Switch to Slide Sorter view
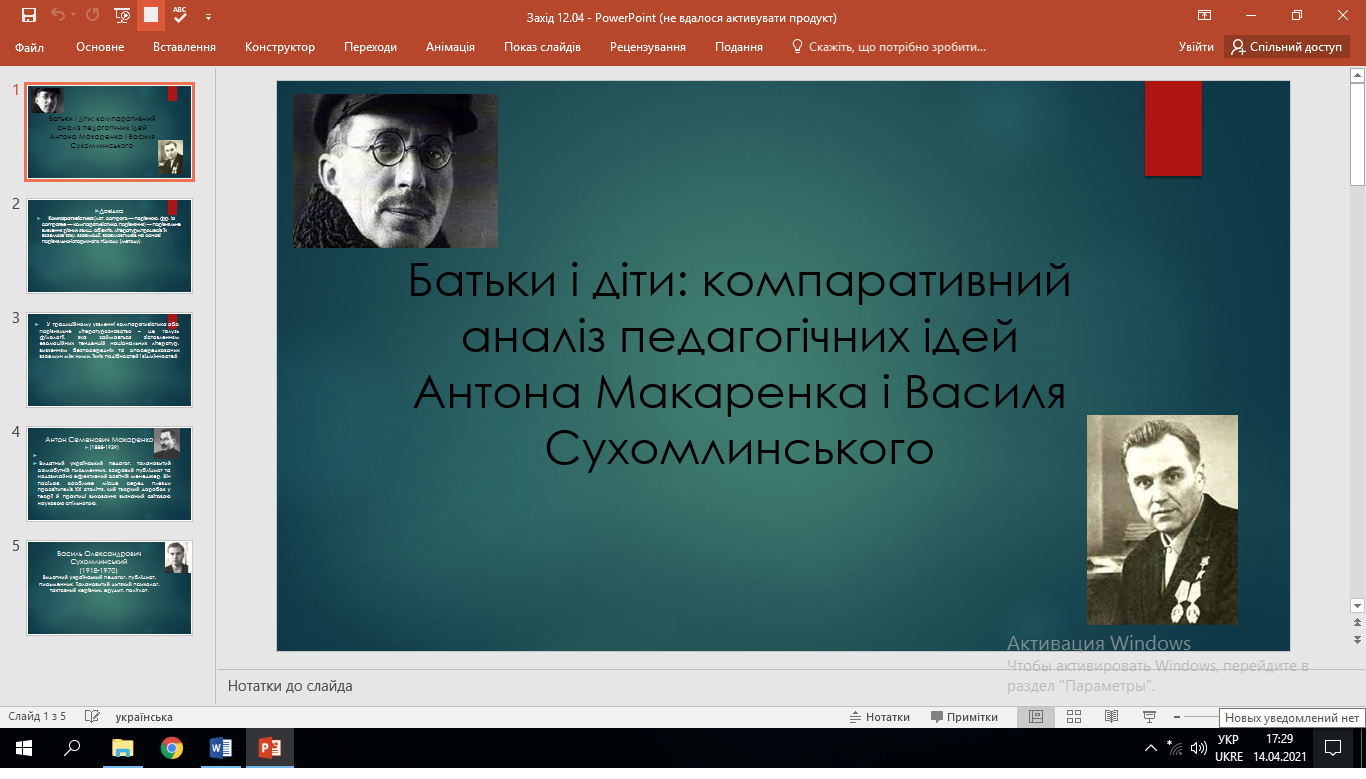Image resolution: width=1366 pixels, height=779 pixels. [1074, 717]
